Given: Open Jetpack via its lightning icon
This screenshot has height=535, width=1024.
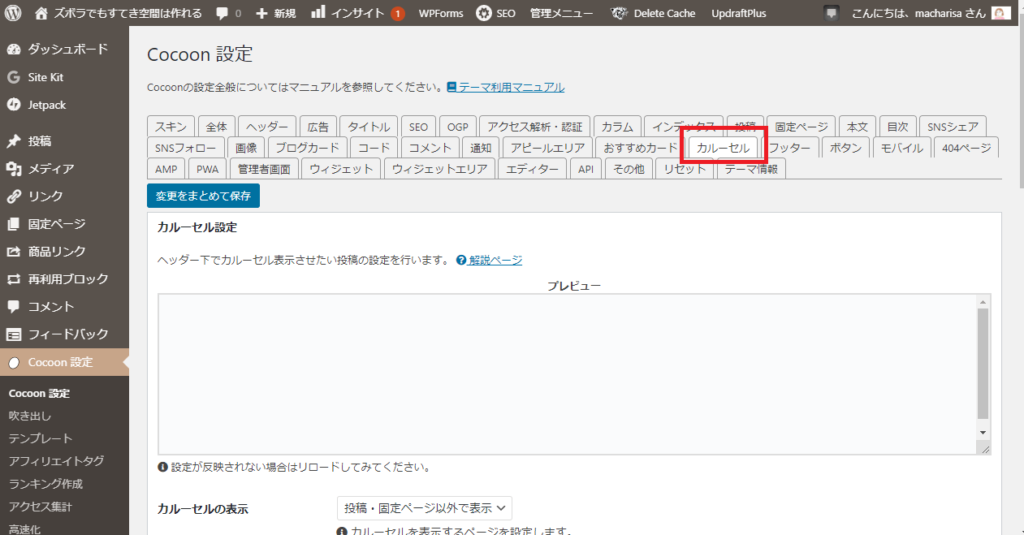Looking at the screenshot, I should (x=14, y=105).
